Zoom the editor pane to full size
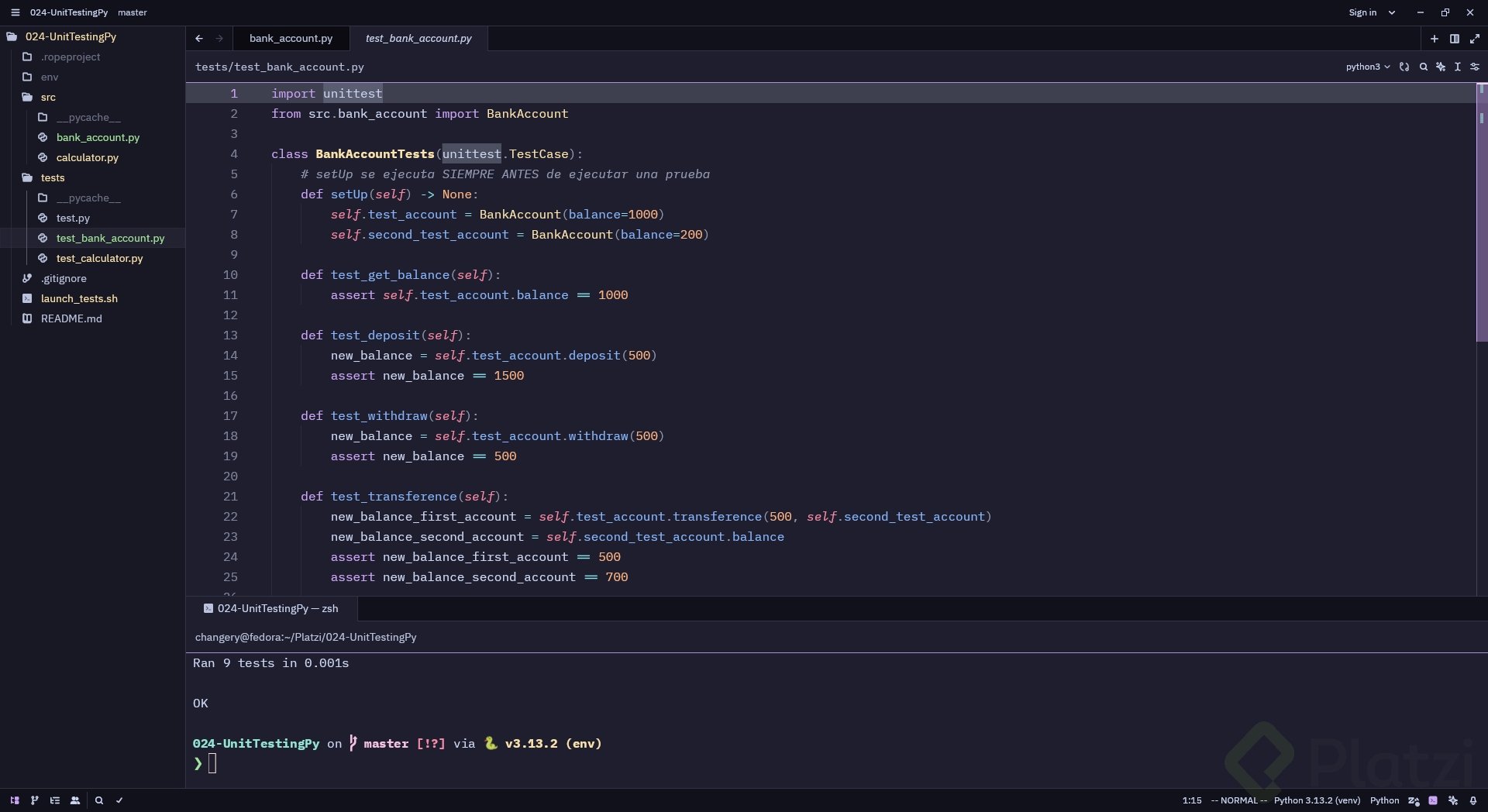Screen dimensions: 1488x812 tap(1475, 39)
